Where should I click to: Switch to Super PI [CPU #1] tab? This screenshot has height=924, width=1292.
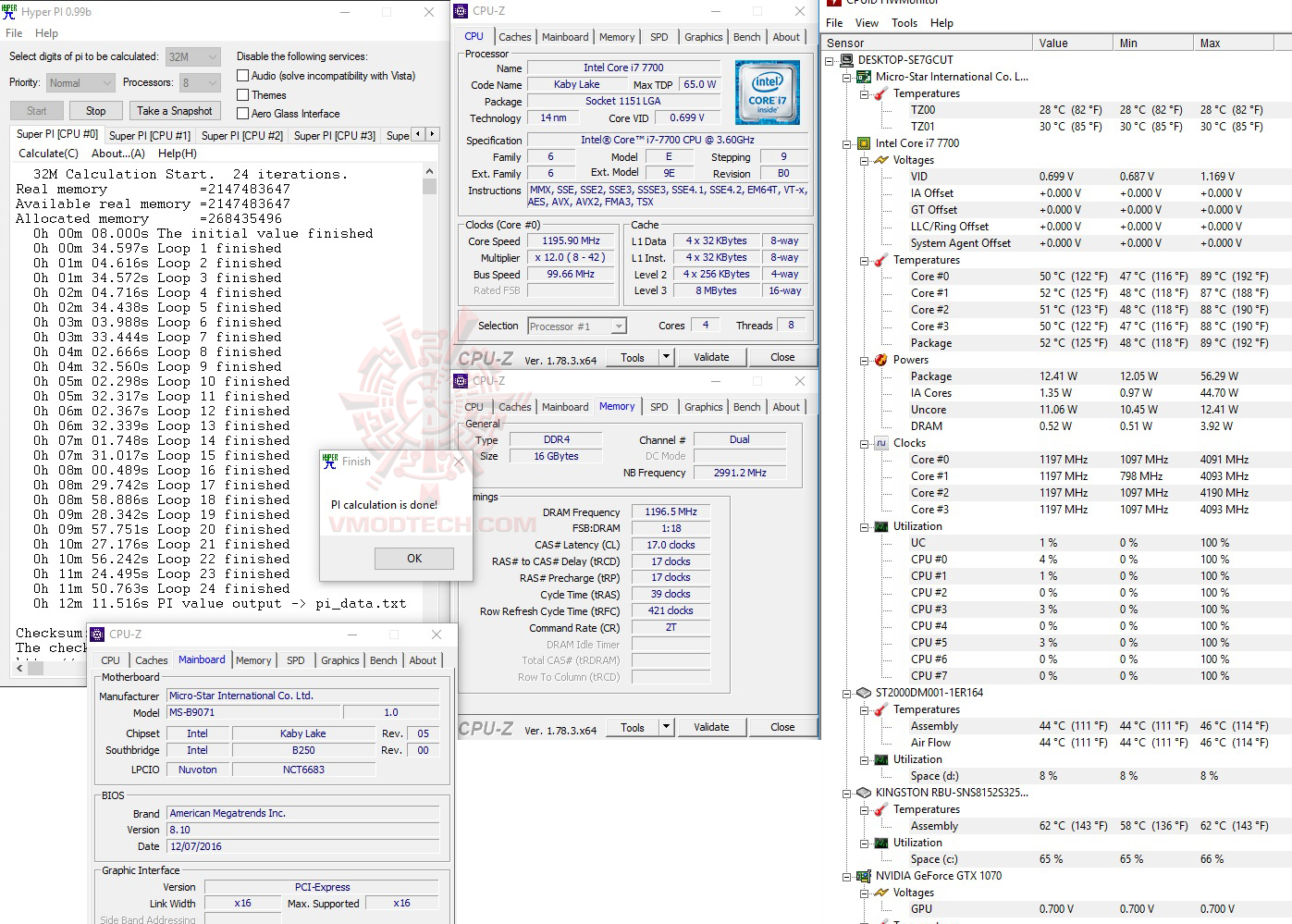[150, 135]
